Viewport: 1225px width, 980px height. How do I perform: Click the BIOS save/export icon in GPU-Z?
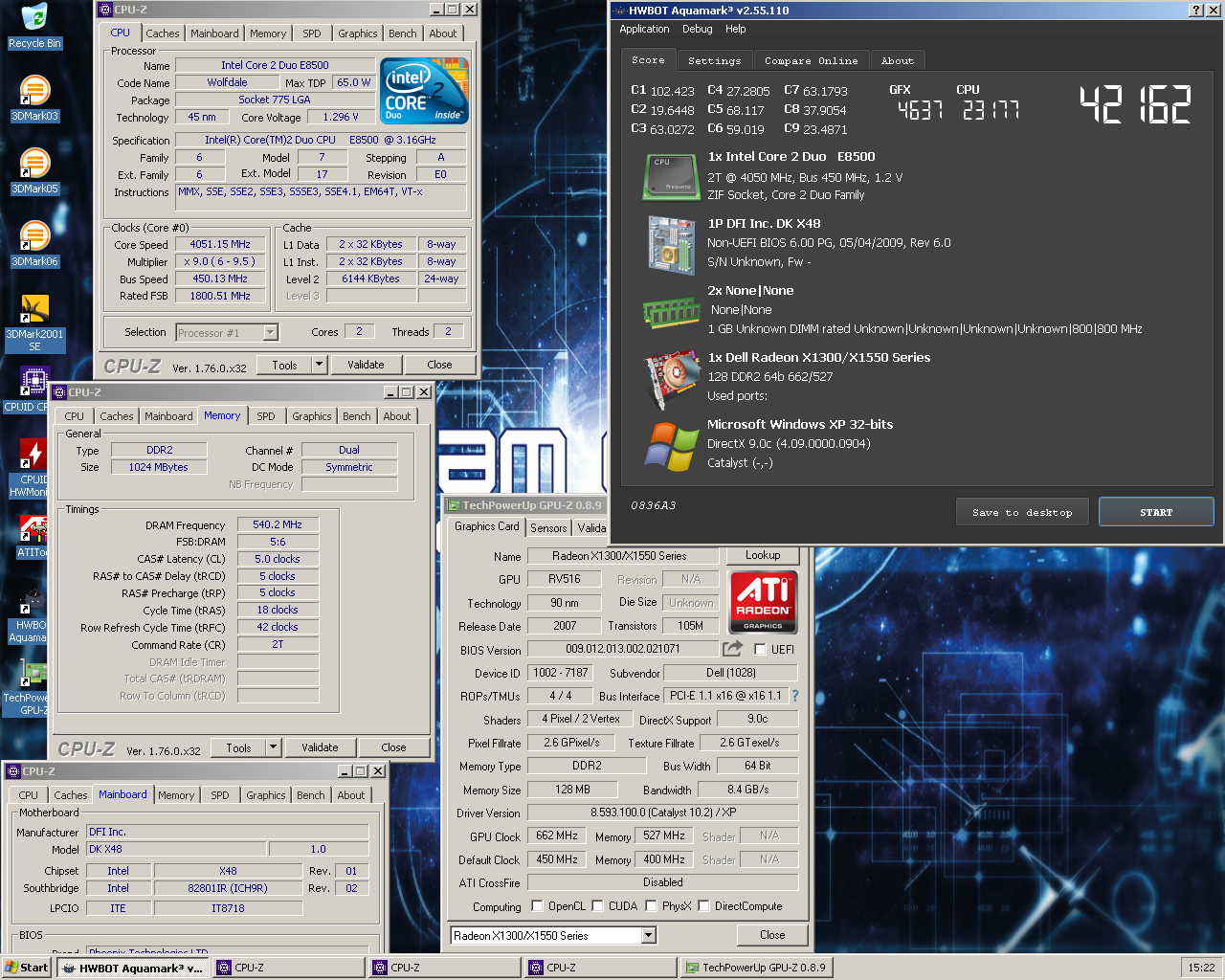[x=733, y=649]
